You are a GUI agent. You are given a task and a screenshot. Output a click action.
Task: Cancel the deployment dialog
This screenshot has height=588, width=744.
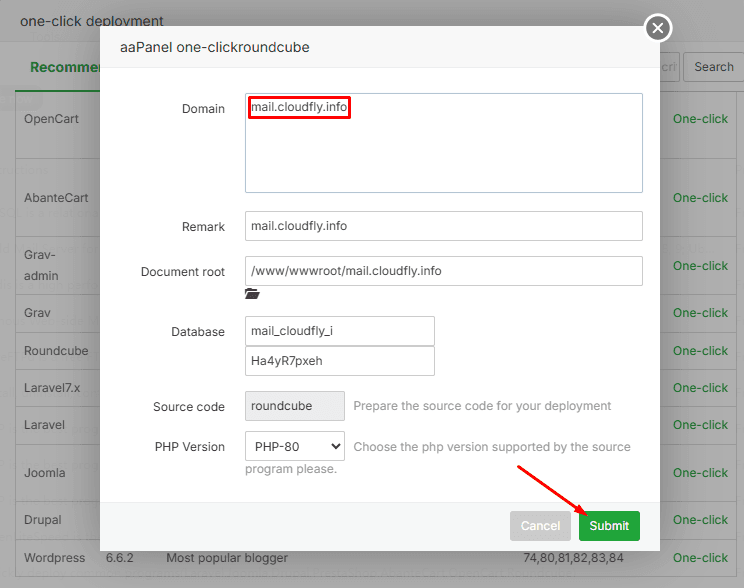(x=540, y=526)
